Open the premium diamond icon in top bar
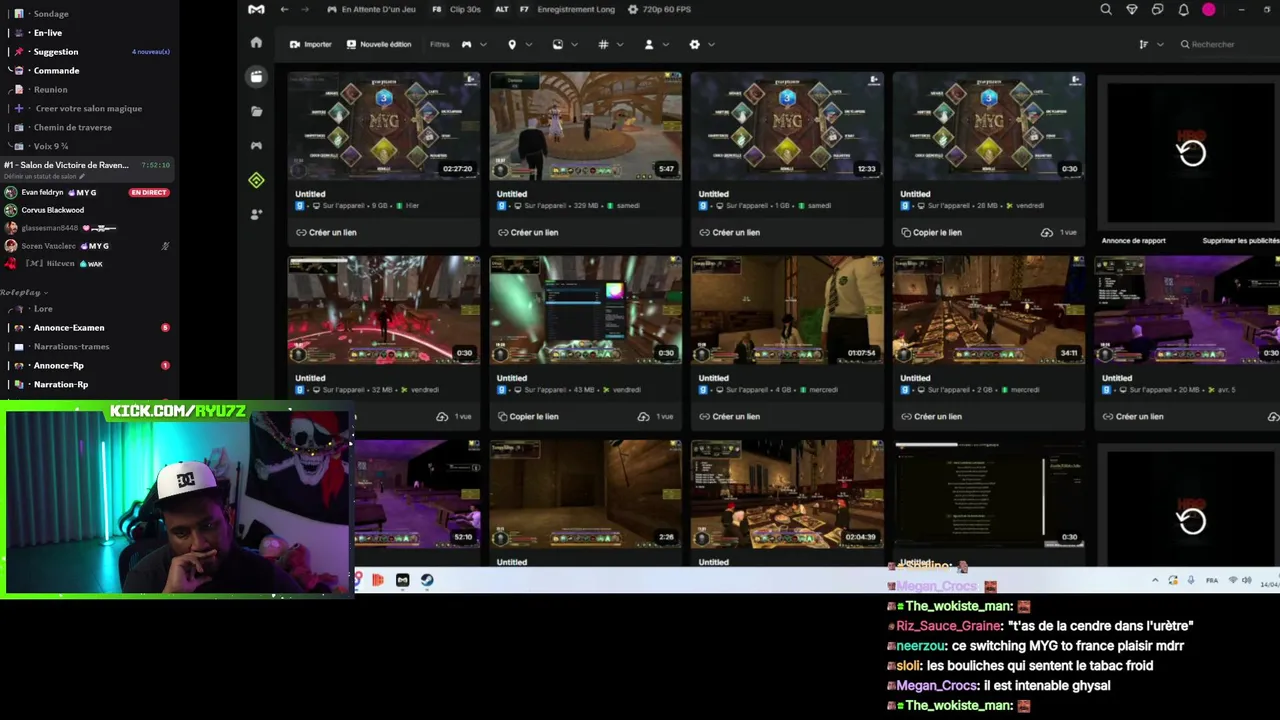 point(1132,9)
